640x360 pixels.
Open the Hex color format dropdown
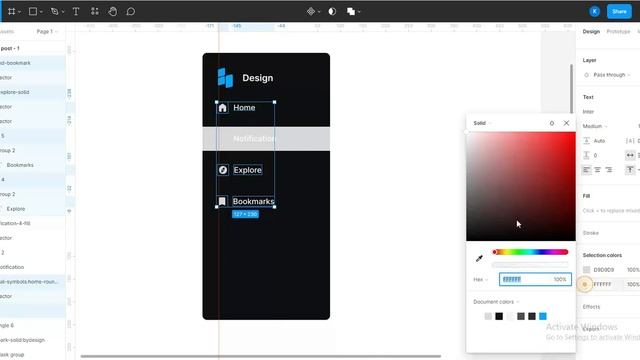tap(481, 280)
